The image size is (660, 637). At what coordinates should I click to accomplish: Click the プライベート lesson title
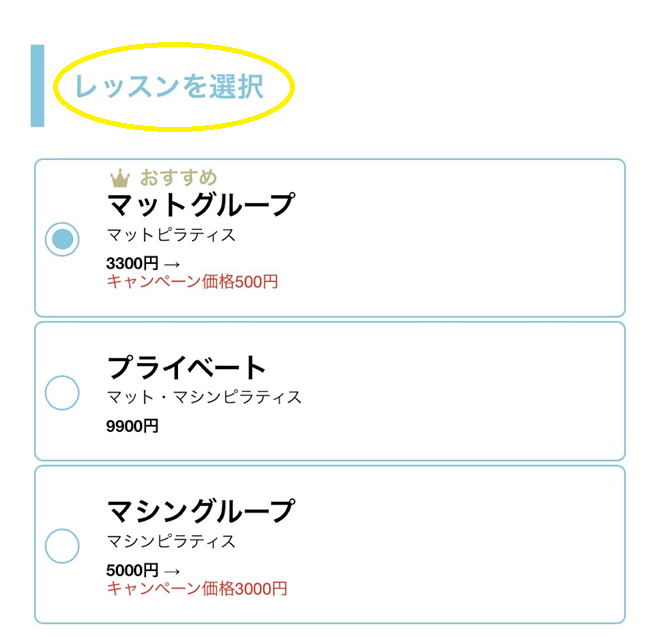pos(187,367)
